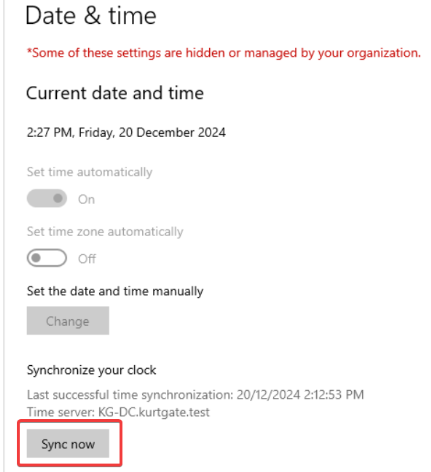Click the 2:27 PM time text

(x=50, y=133)
